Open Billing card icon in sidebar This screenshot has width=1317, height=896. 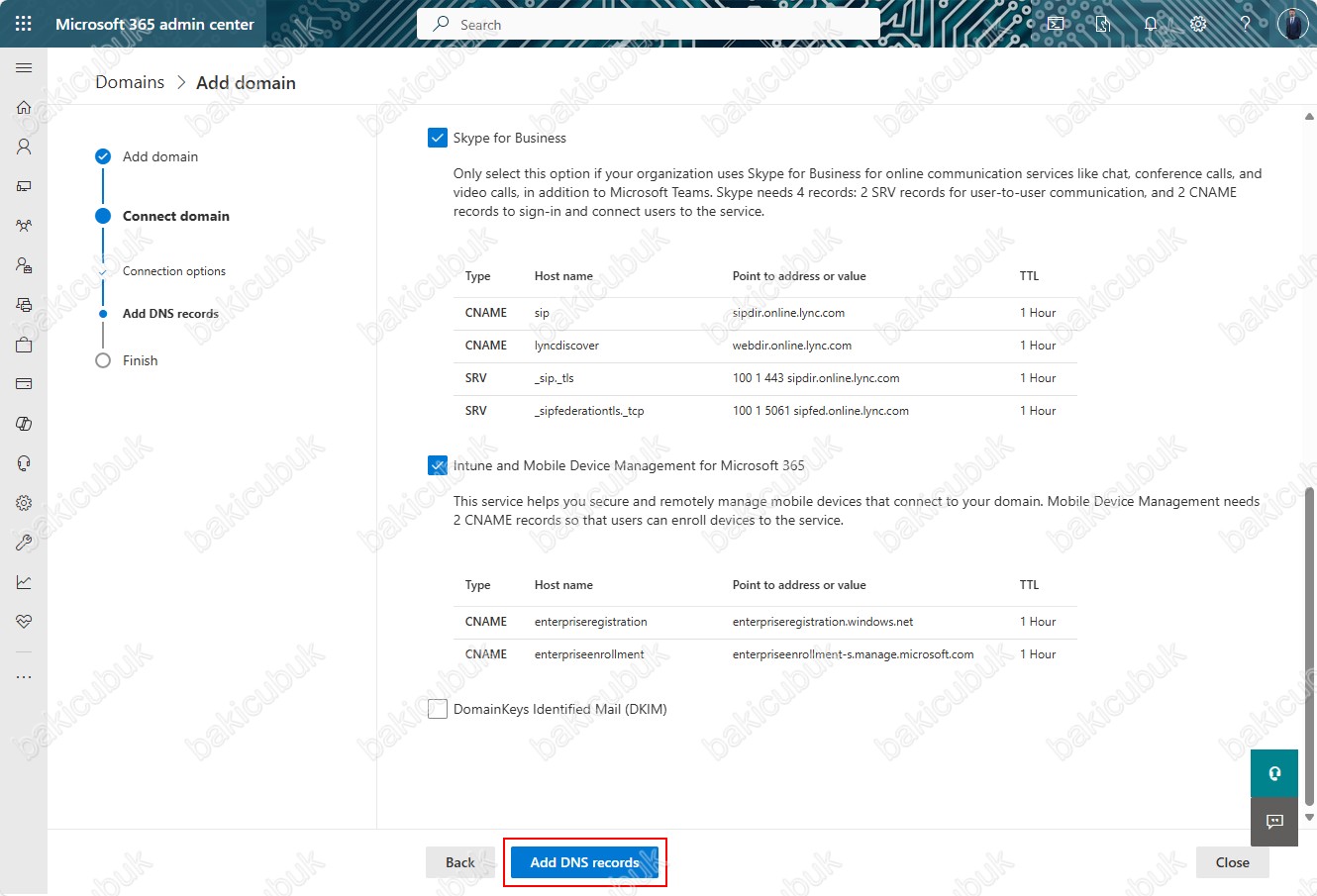point(24,384)
